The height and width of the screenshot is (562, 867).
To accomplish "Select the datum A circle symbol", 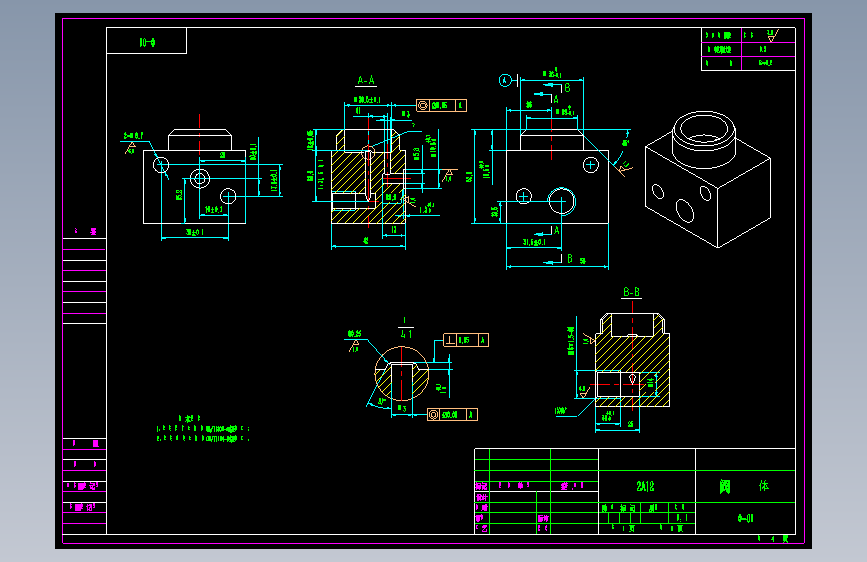I will 505,81.
